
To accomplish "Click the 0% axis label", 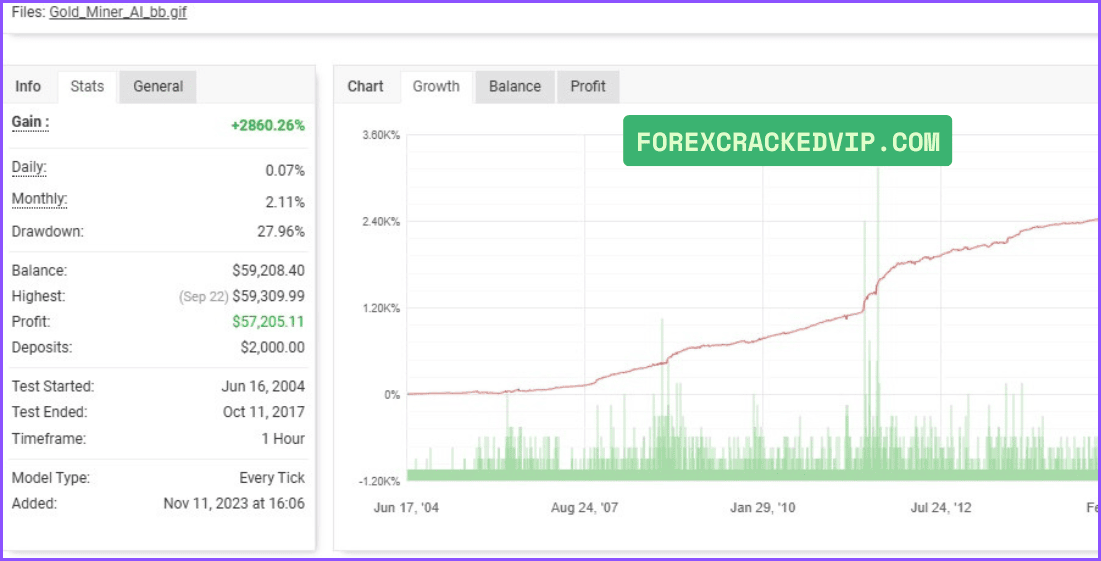I will [391, 395].
